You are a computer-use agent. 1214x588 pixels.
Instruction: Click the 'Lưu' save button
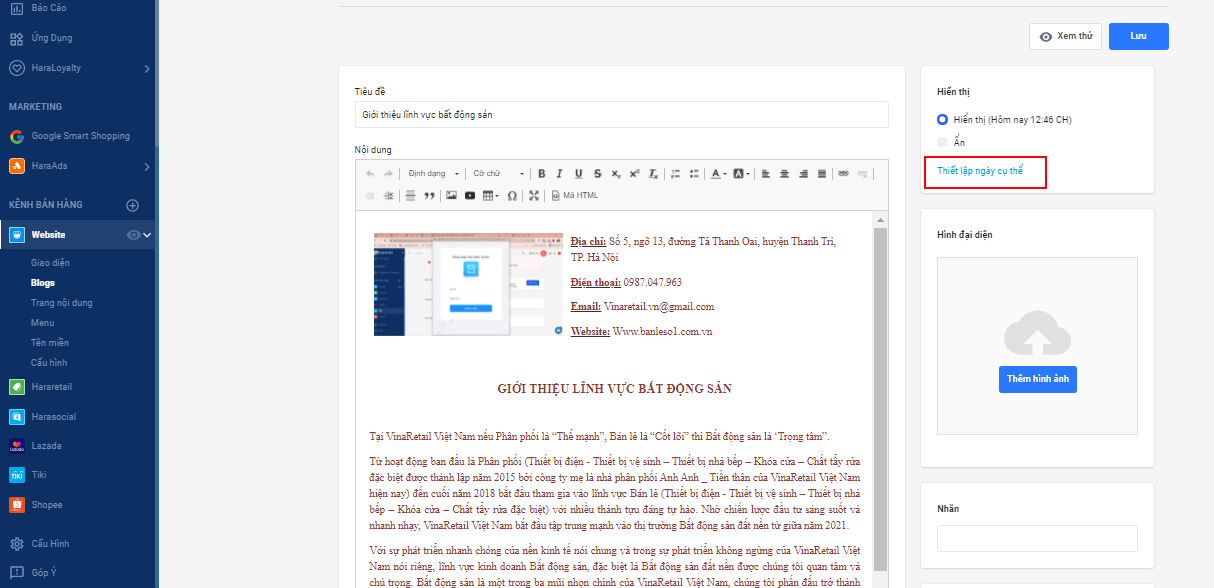(x=1138, y=36)
